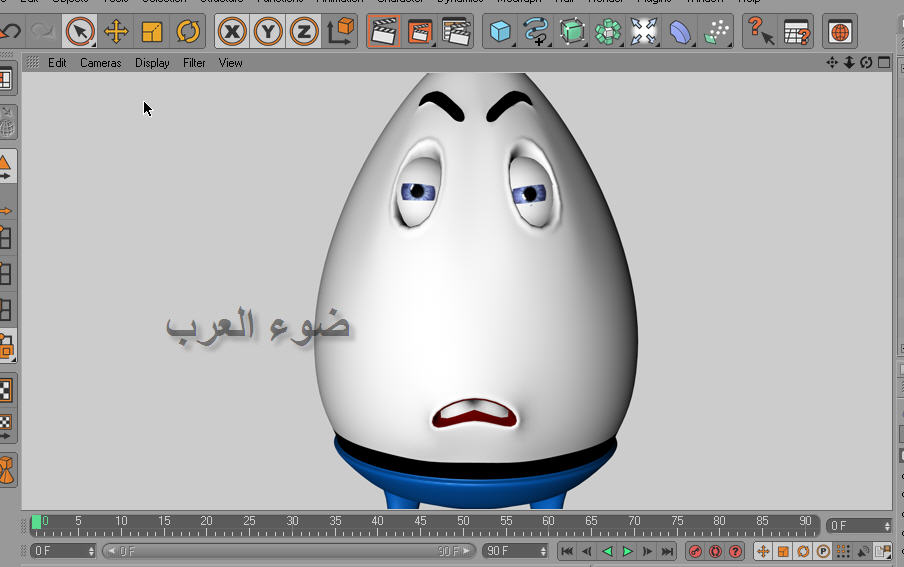Click the viewport grip handle icon
Image resolution: width=904 pixels, height=567 pixels.
[33, 62]
